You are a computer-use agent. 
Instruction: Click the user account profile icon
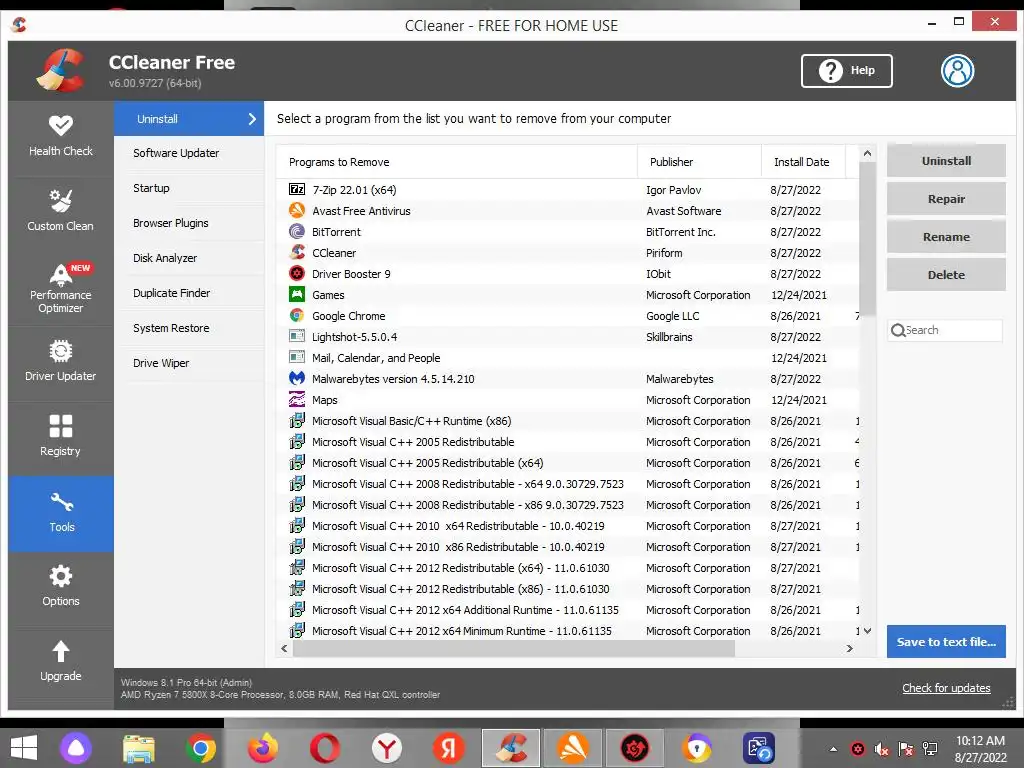957,71
